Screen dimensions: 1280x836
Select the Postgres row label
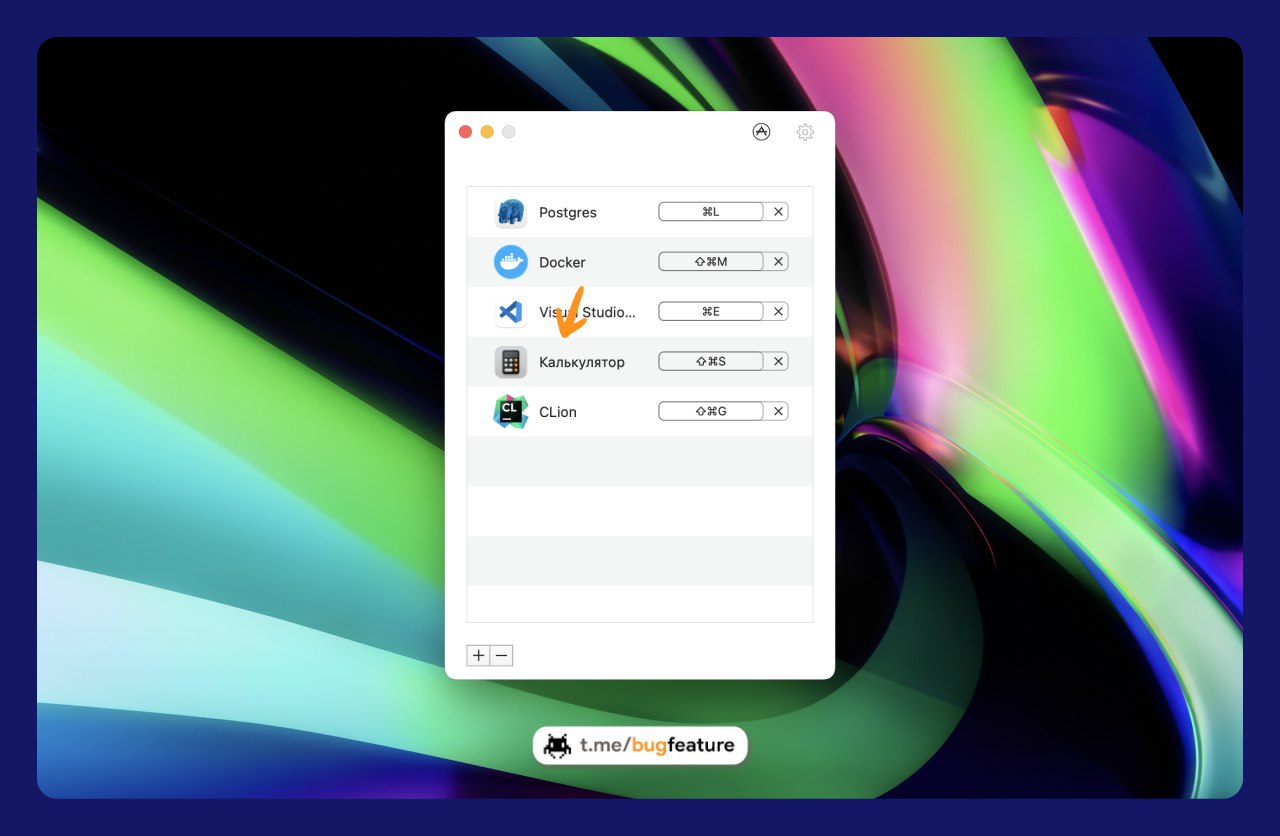click(568, 212)
